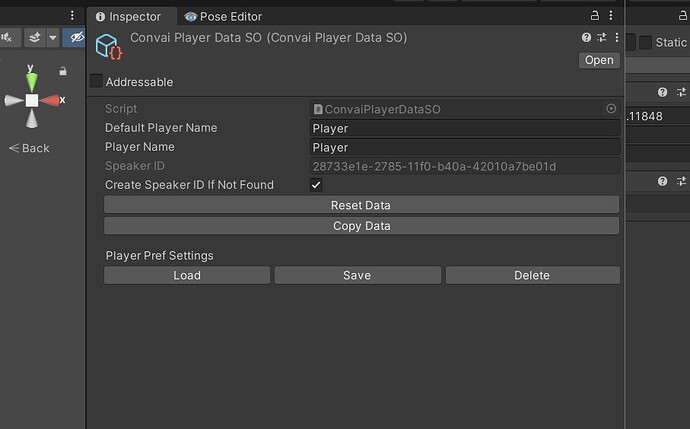
Task: Open preset selector for Convai Player Data SO
Action: coord(602,37)
